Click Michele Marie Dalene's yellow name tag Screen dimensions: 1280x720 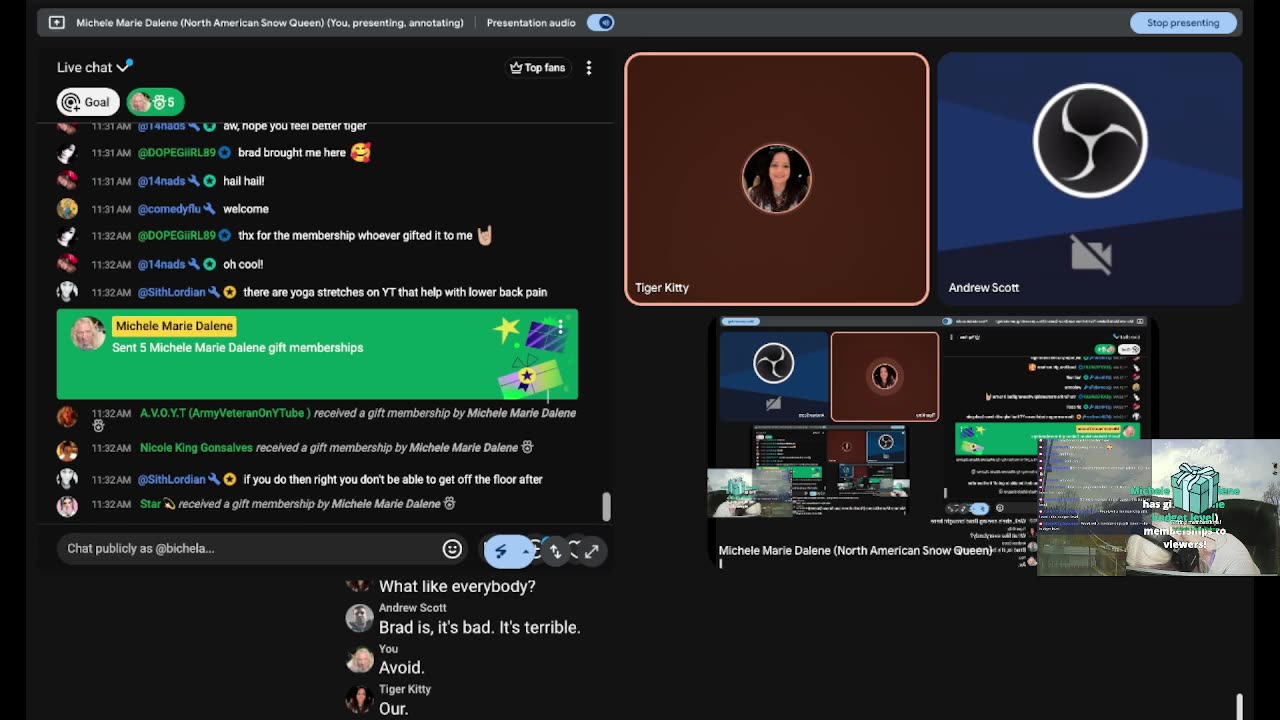[x=174, y=326]
